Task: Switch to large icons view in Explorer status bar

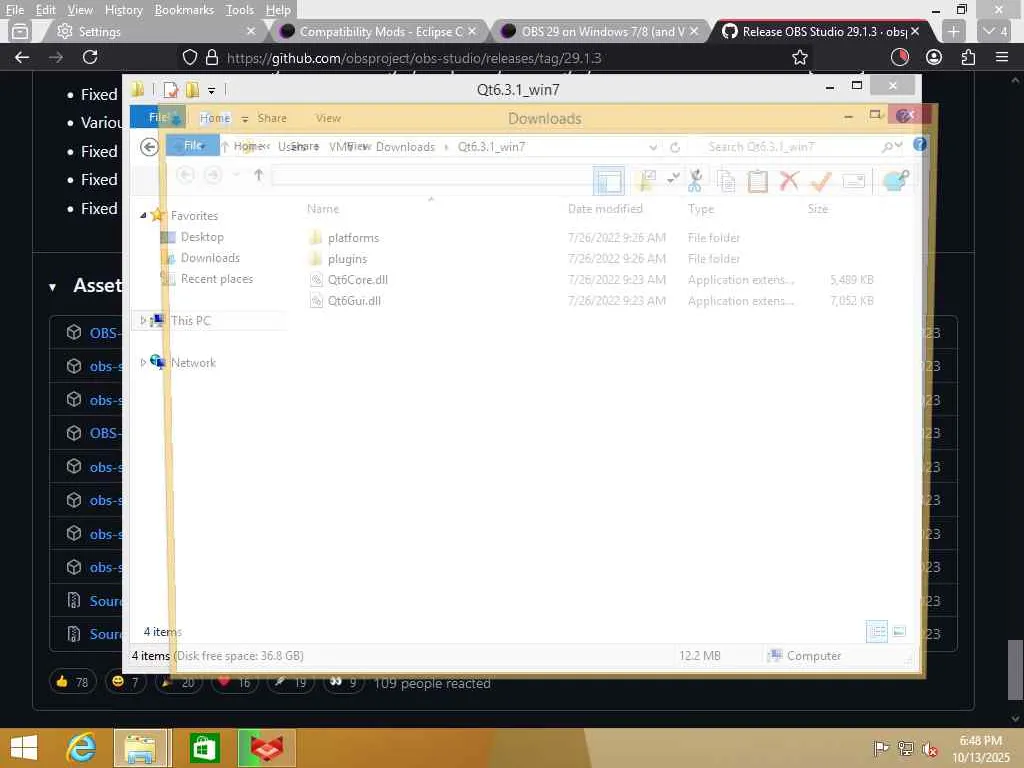Action: pos(899,632)
